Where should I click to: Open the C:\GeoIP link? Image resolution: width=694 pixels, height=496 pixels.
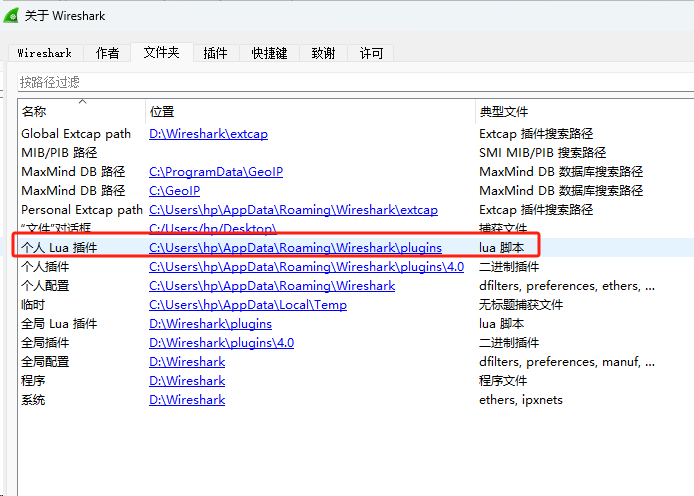coord(174,191)
